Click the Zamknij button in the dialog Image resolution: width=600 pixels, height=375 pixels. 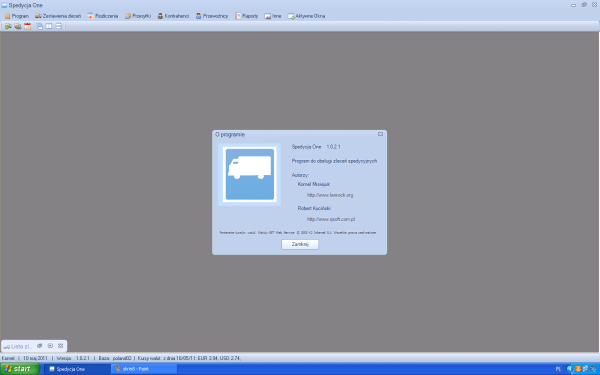(x=300, y=244)
